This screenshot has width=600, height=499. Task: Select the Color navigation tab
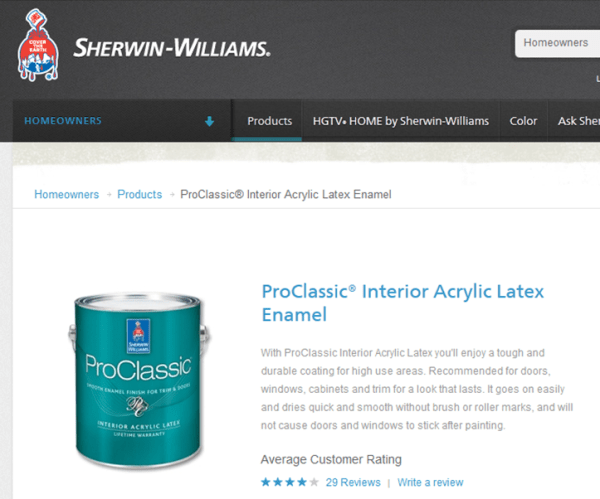coord(523,121)
